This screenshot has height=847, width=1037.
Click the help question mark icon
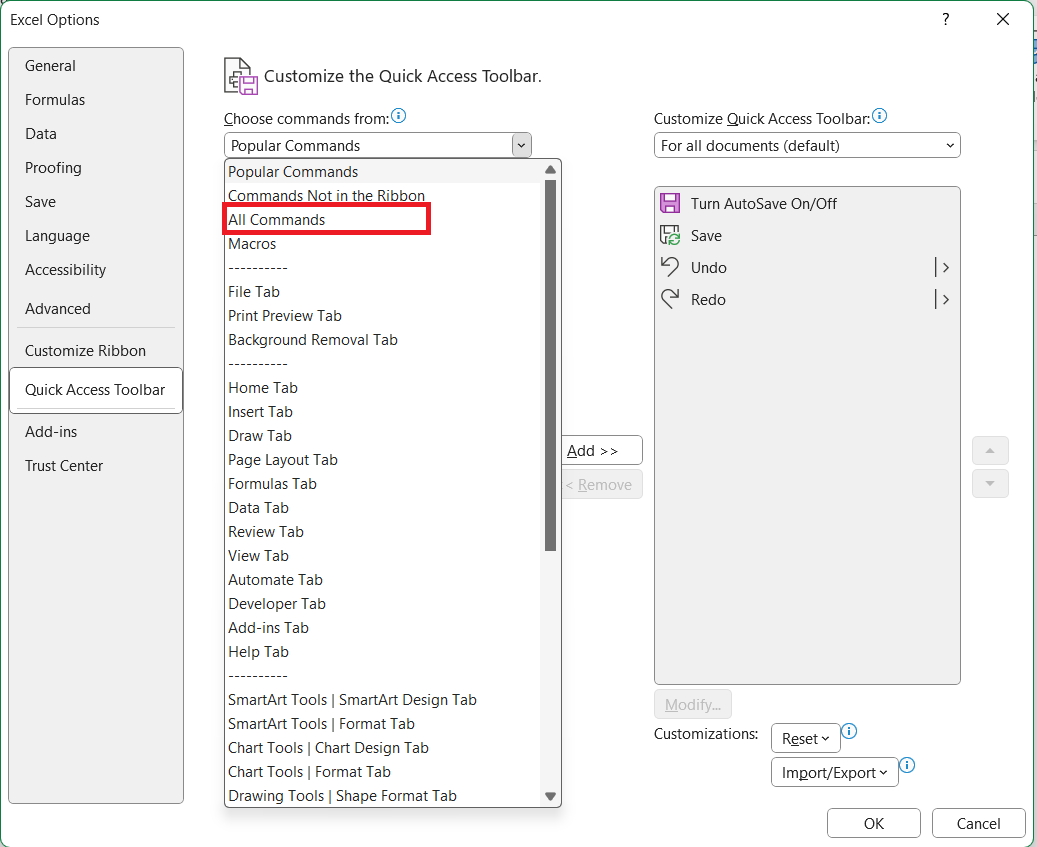coord(946,19)
